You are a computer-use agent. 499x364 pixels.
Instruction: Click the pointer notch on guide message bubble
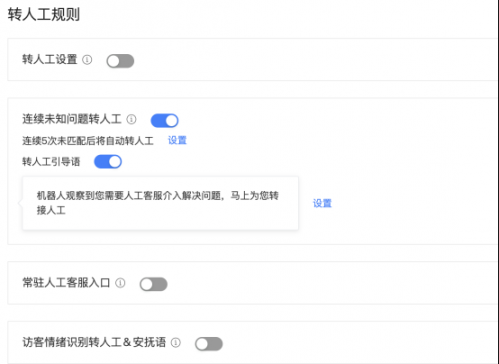[20, 203]
